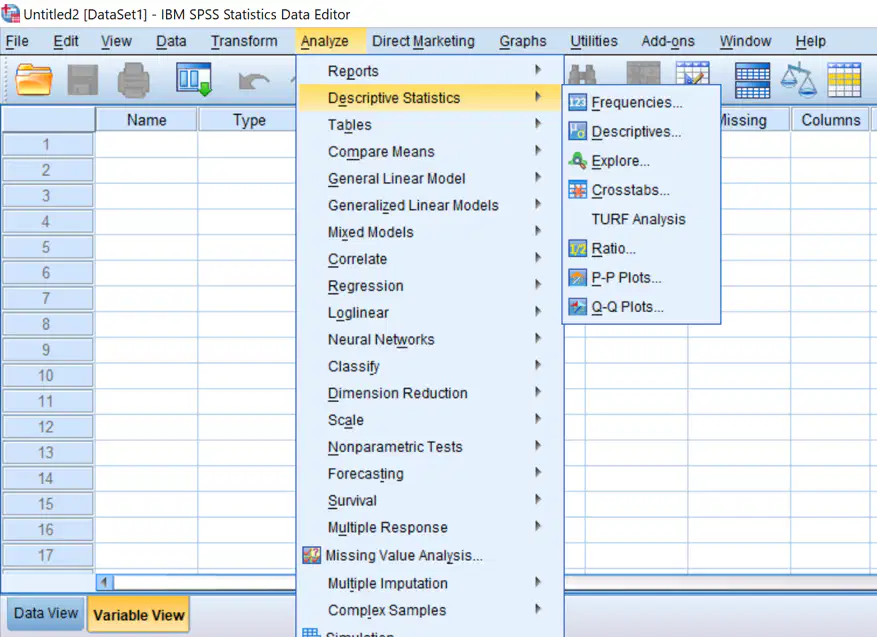Open the File menu
The width and height of the screenshot is (877, 637).
(x=17, y=41)
